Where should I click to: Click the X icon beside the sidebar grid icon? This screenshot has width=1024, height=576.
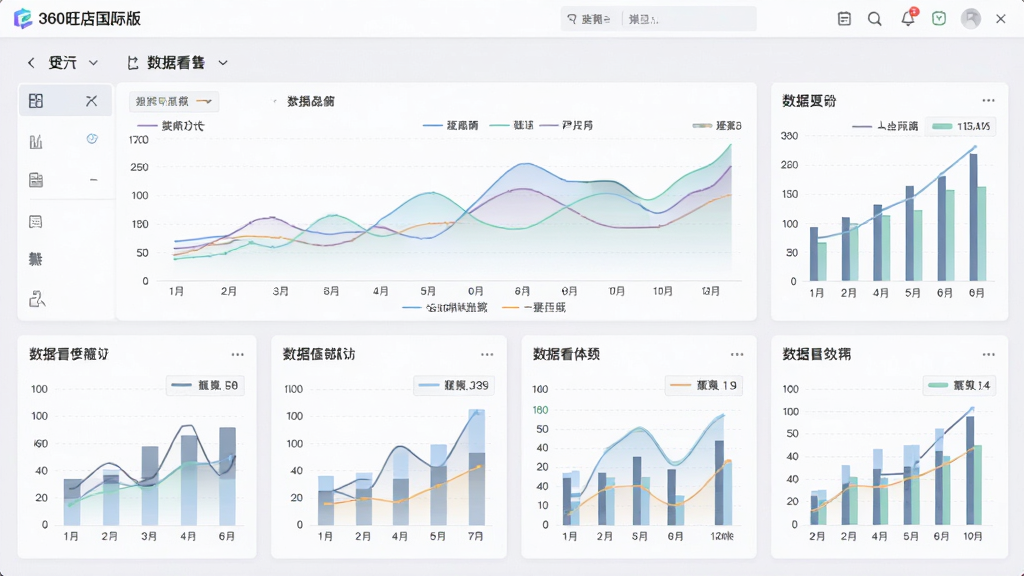click(x=91, y=101)
